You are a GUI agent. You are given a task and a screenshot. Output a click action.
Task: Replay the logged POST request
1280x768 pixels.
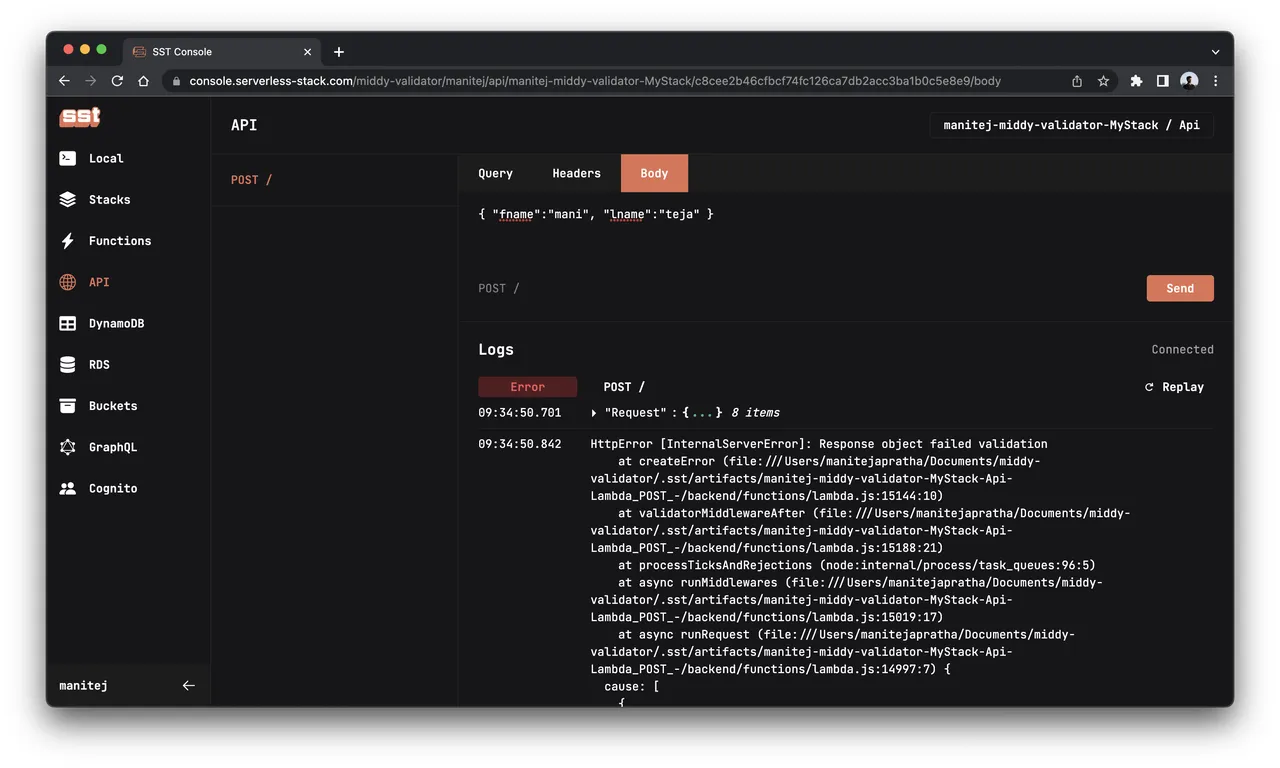(x=1174, y=387)
